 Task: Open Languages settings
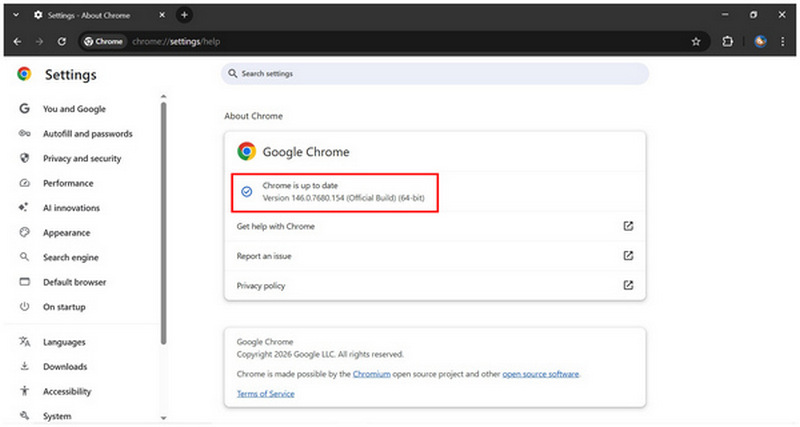(64, 342)
